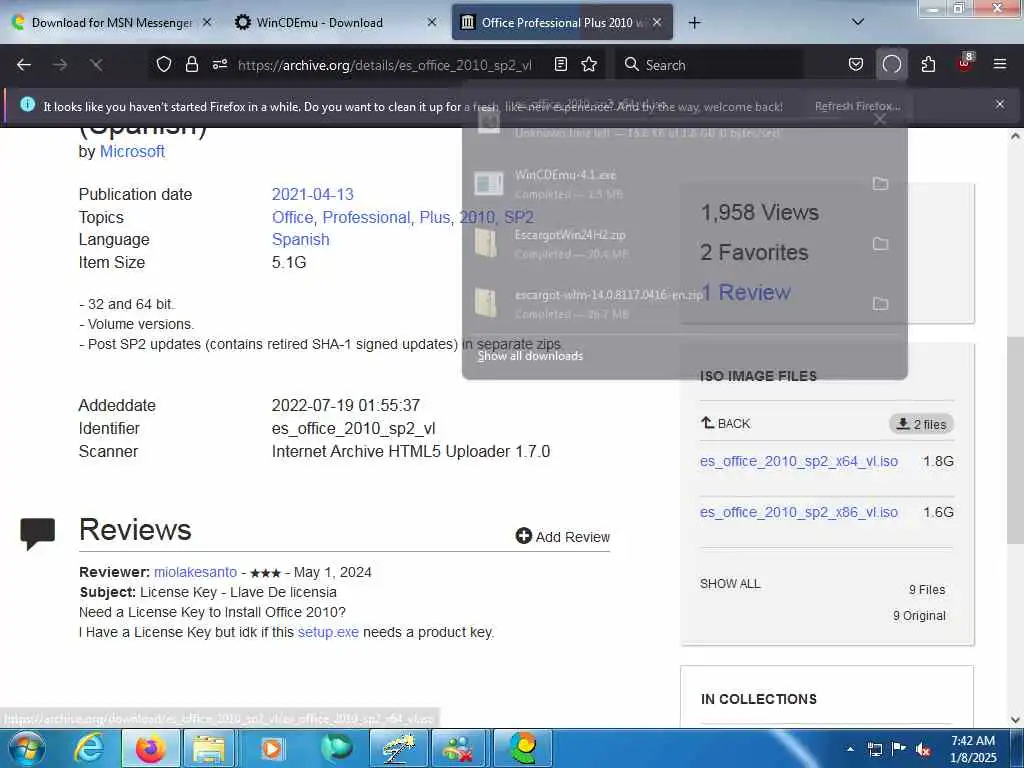Viewport: 1024px width, 768px height.
Task: Cancel the in-progress download
Action: click(880, 119)
